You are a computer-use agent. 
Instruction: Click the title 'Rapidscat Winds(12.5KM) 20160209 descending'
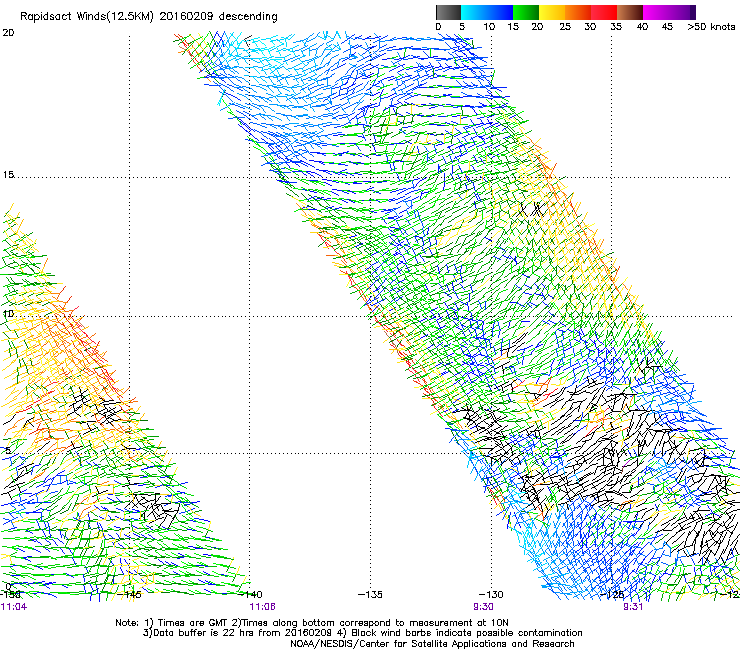[x=149, y=16]
